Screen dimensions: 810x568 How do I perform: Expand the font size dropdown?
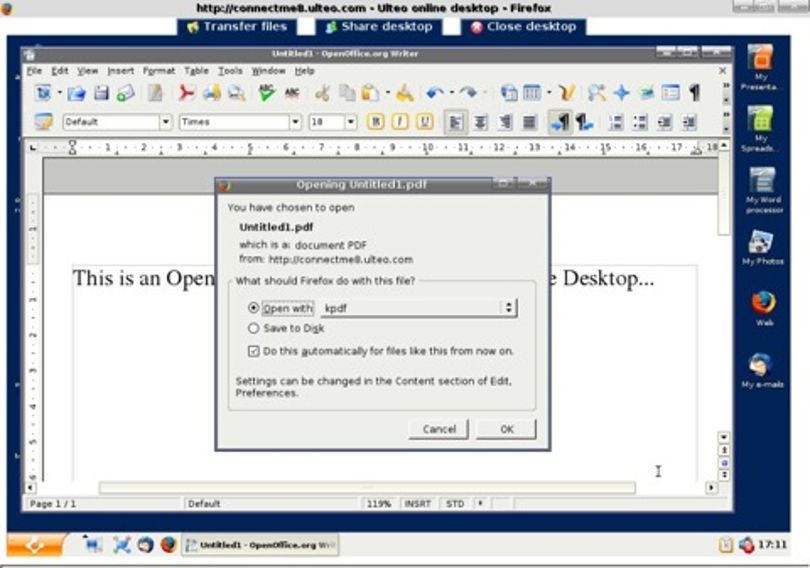point(351,122)
